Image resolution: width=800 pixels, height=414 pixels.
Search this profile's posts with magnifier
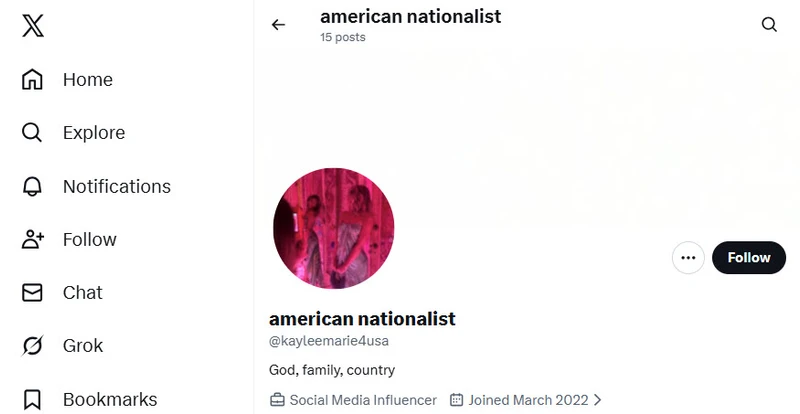(x=769, y=25)
